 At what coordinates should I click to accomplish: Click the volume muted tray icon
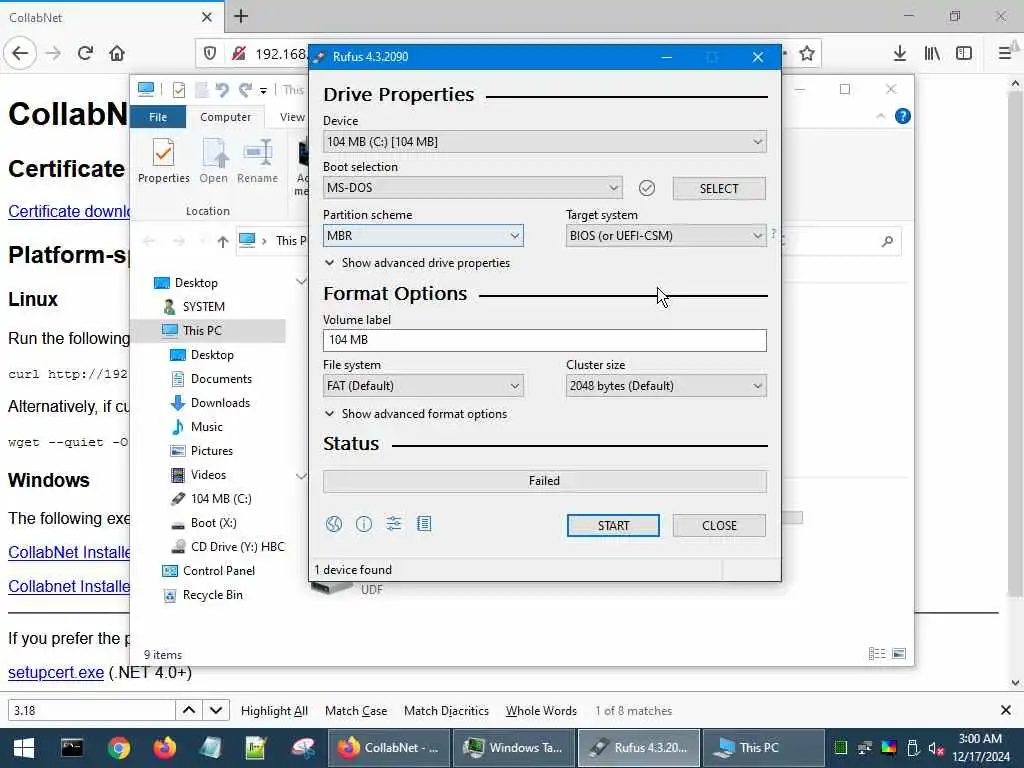click(936, 748)
